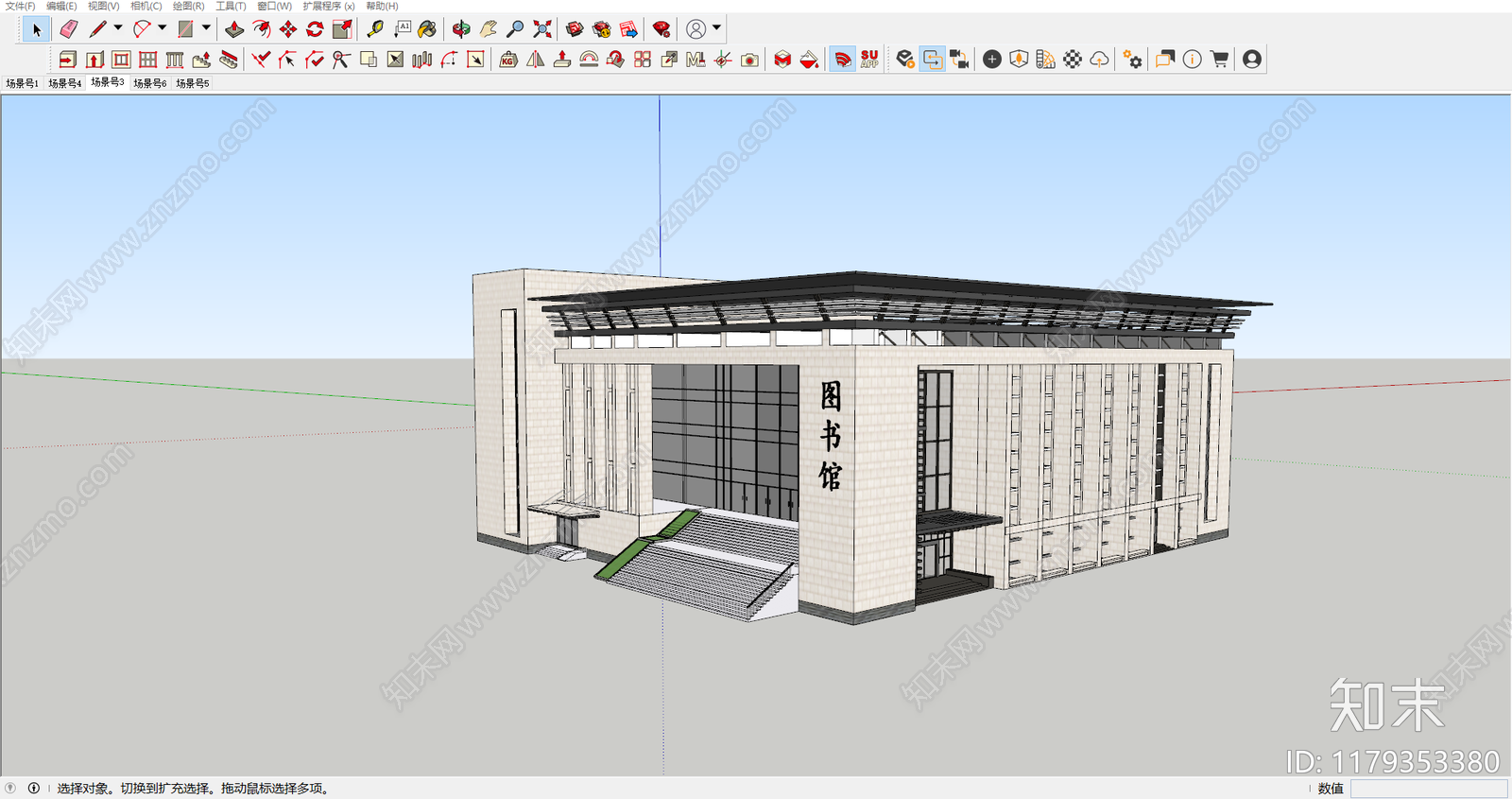Click the KG weight plugin icon
This screenshot has width=1512, height=799.
point(508,60)
